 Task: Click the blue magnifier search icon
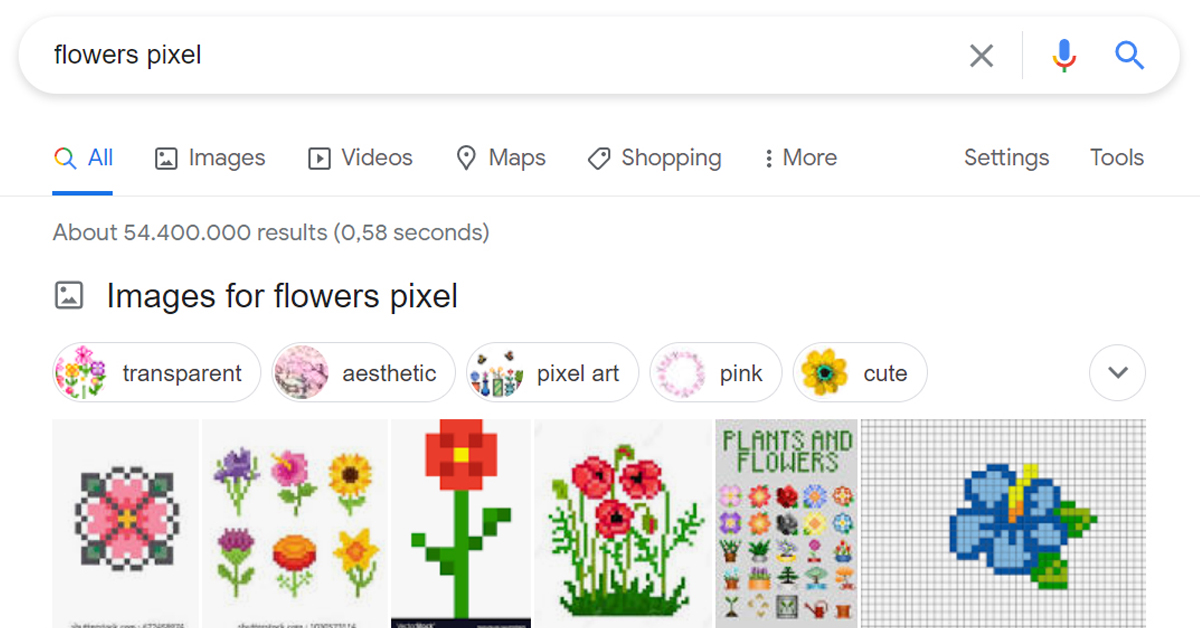click(x=1129, y=55)
